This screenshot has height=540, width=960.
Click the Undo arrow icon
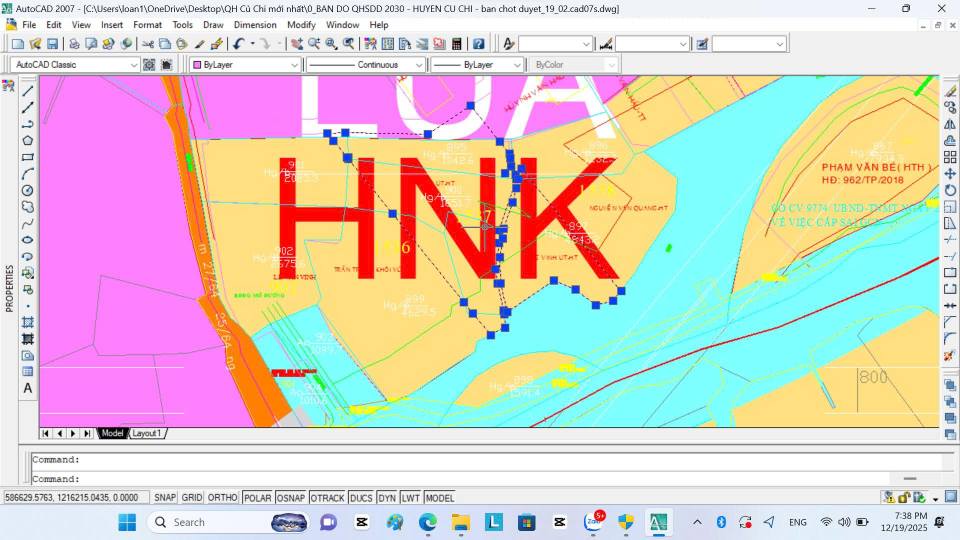(x=238, y=44)
